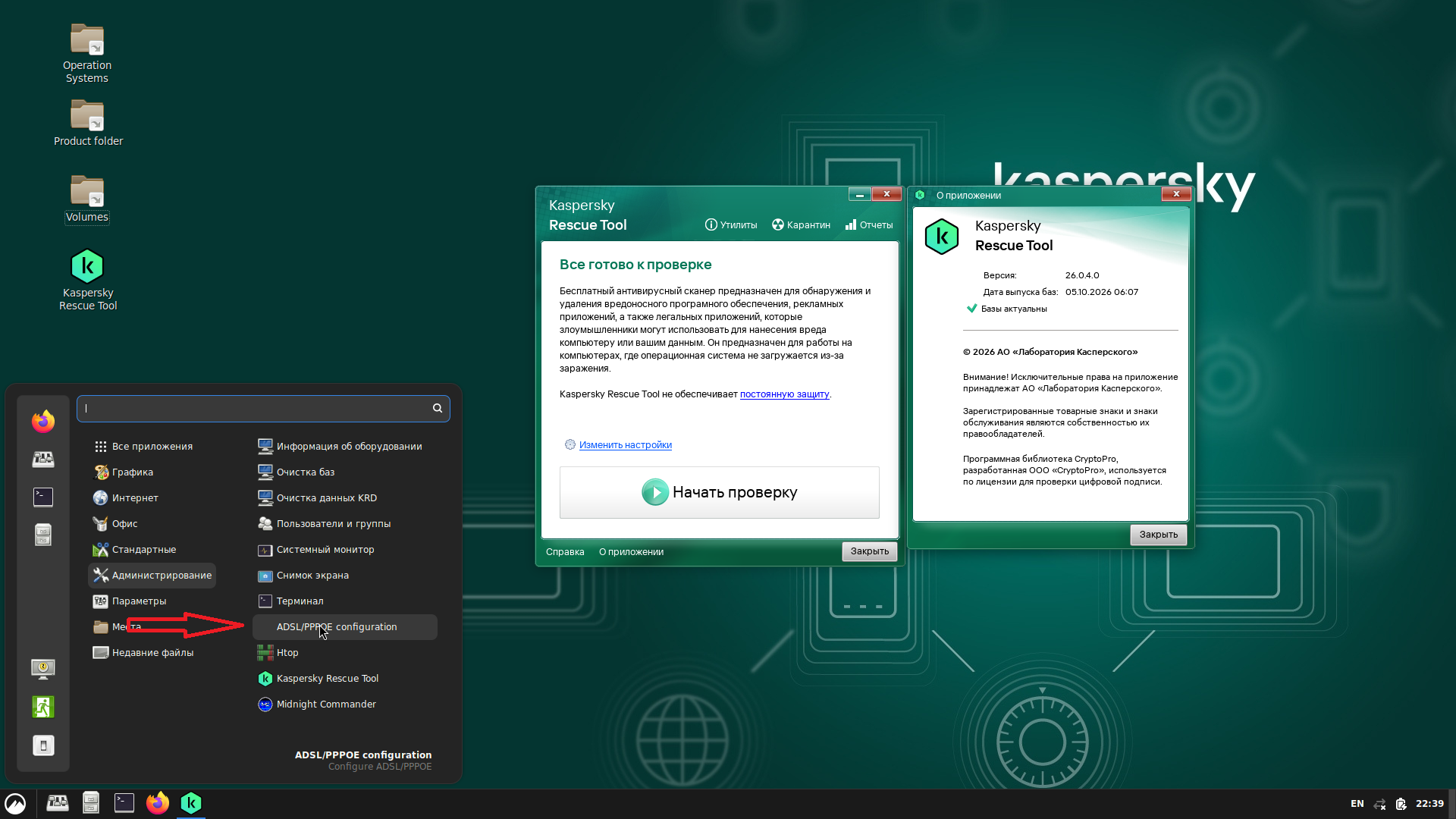Select the Администрирование category
1456x819 pixels.
click(152, 576)
